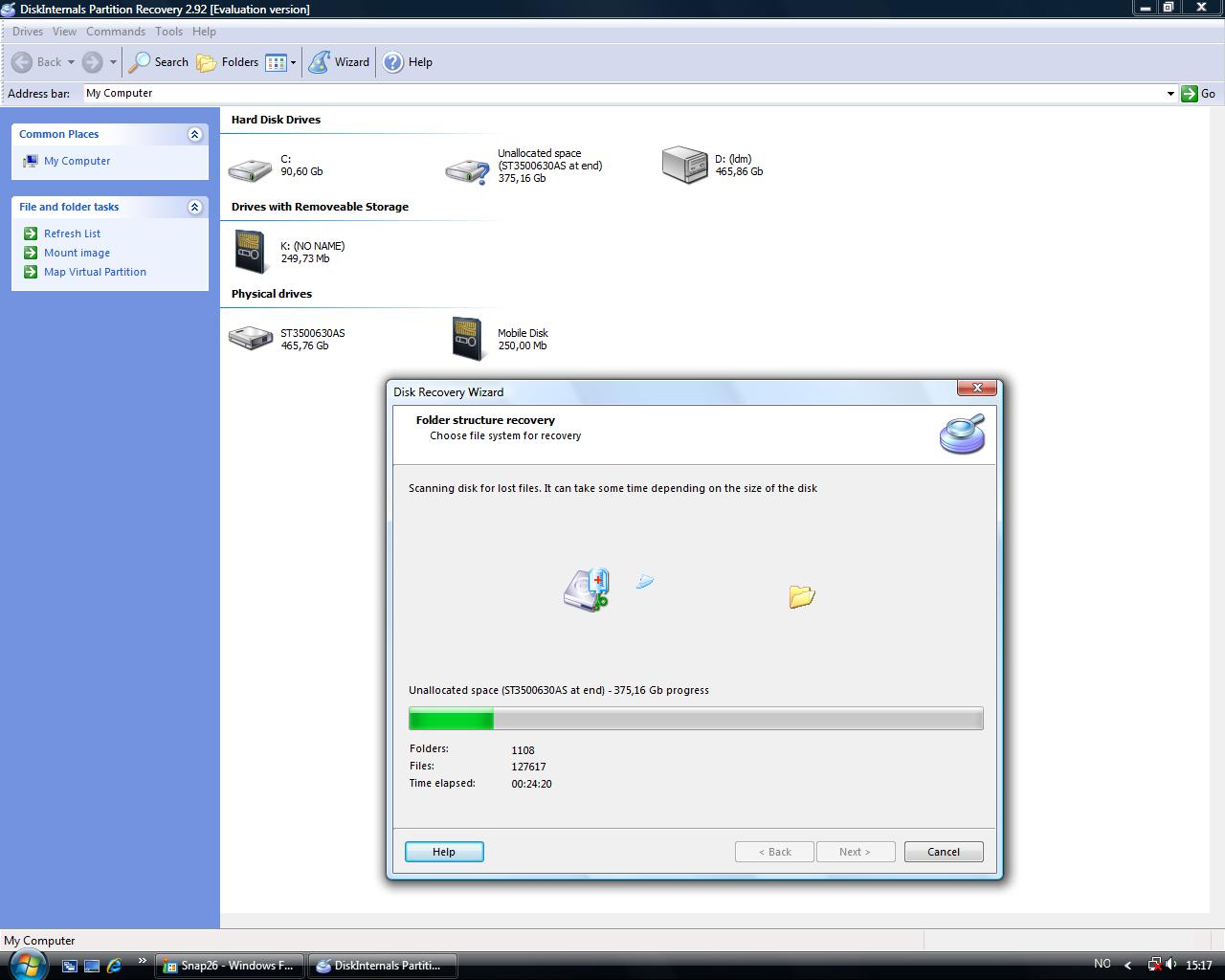Click the Map Virtual Partition link
This screenshot has width=1225, height=980.
(95, 272)
